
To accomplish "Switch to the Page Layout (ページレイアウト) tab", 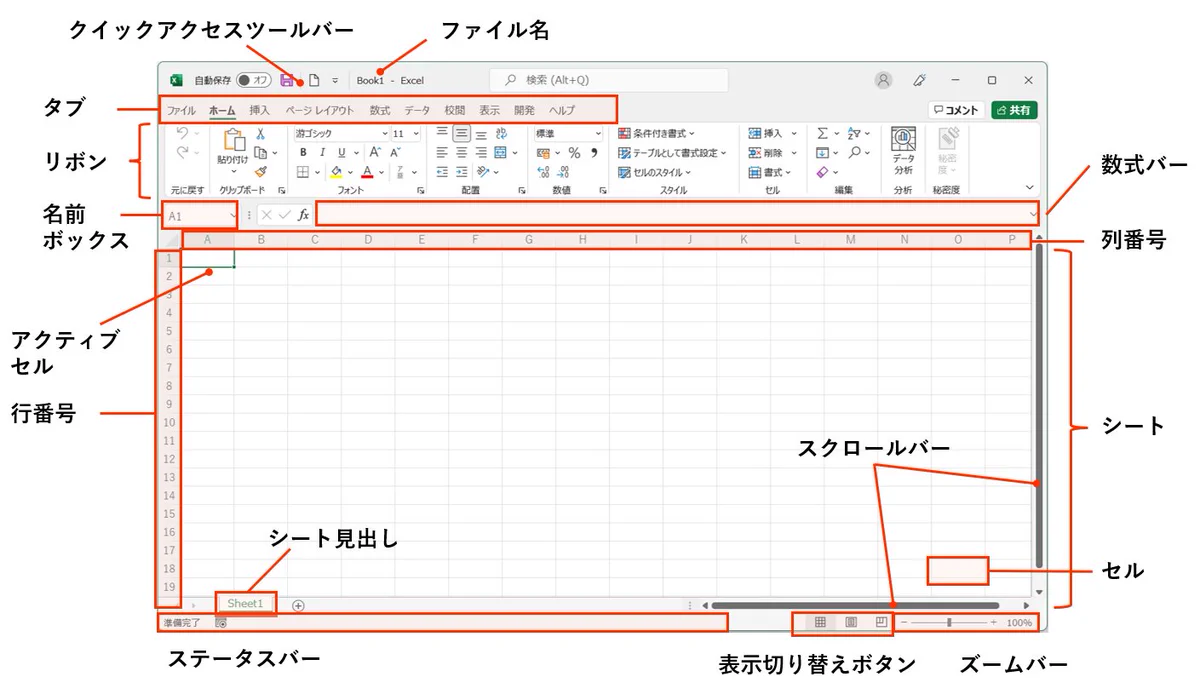I will (x=319, y=110).
